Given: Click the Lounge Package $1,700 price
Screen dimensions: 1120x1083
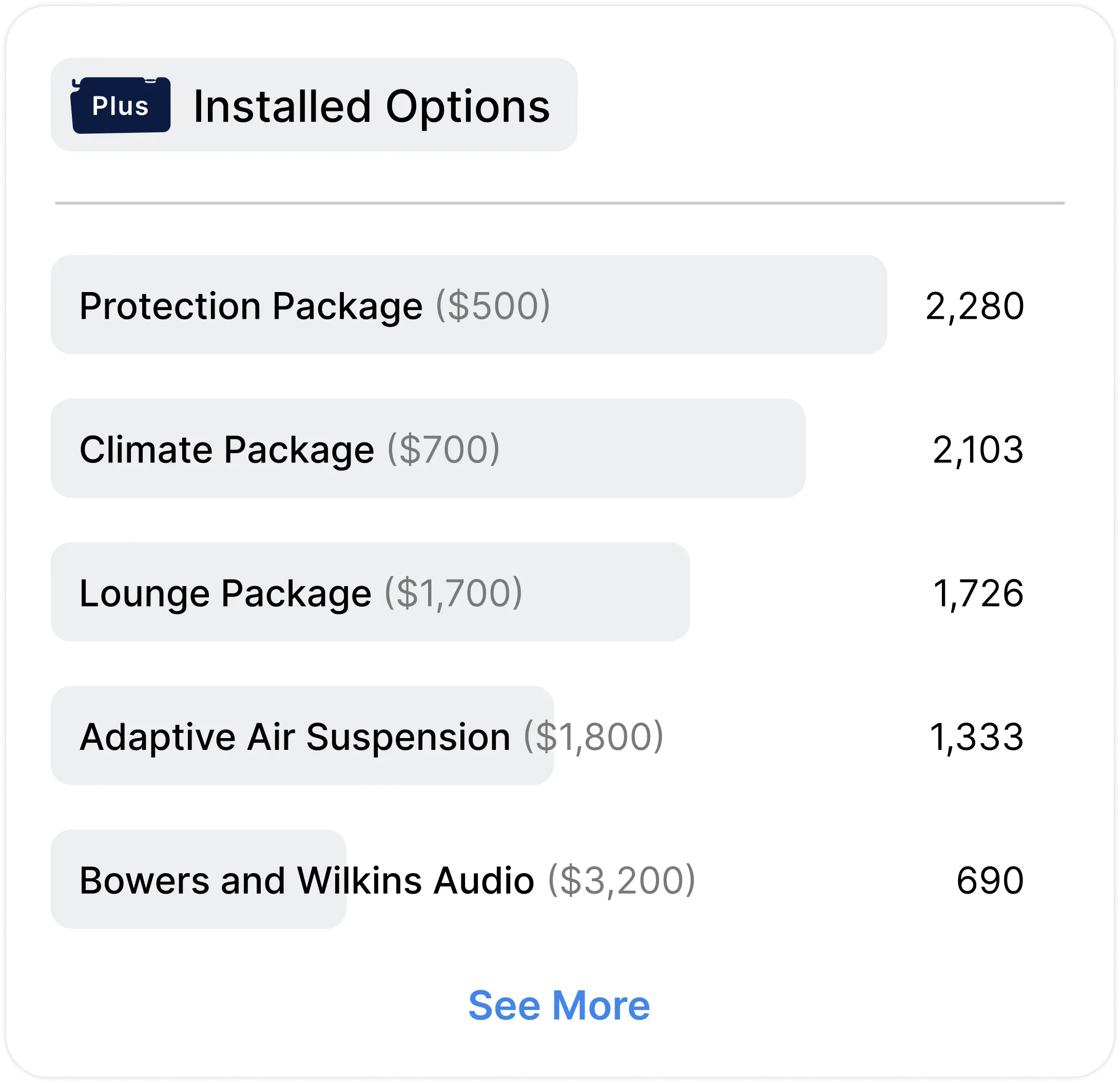Looking at the screenshot, I should [453, 593].
